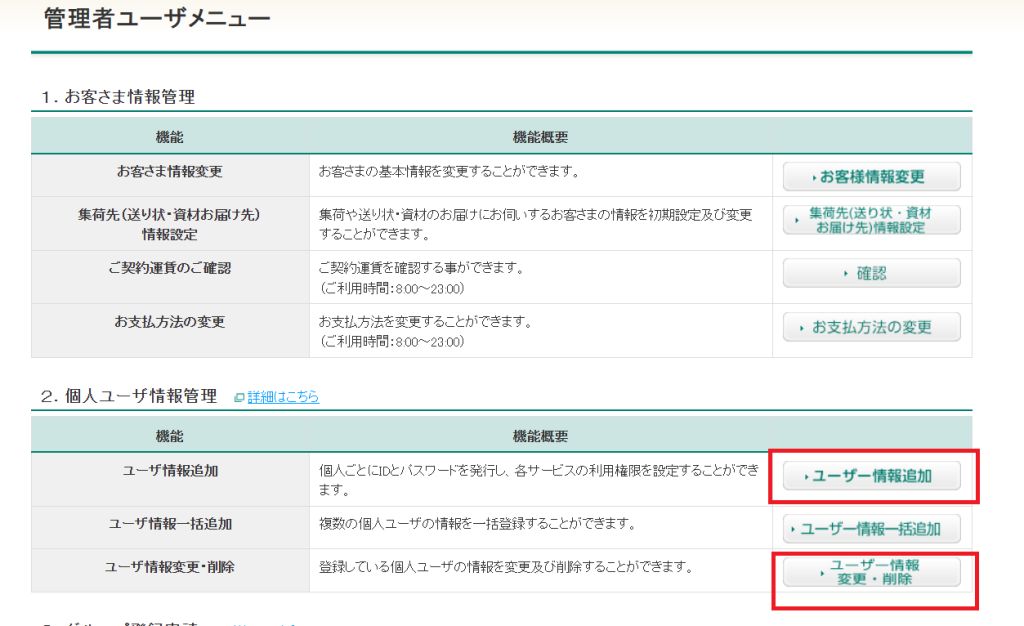Click the new-window icon beside 詳細はこちら
This screenshot has height=626, width=1024.
239,398
